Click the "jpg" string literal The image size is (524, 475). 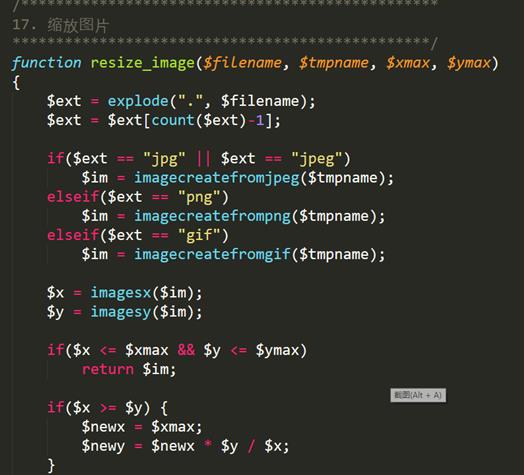[164, 159]
